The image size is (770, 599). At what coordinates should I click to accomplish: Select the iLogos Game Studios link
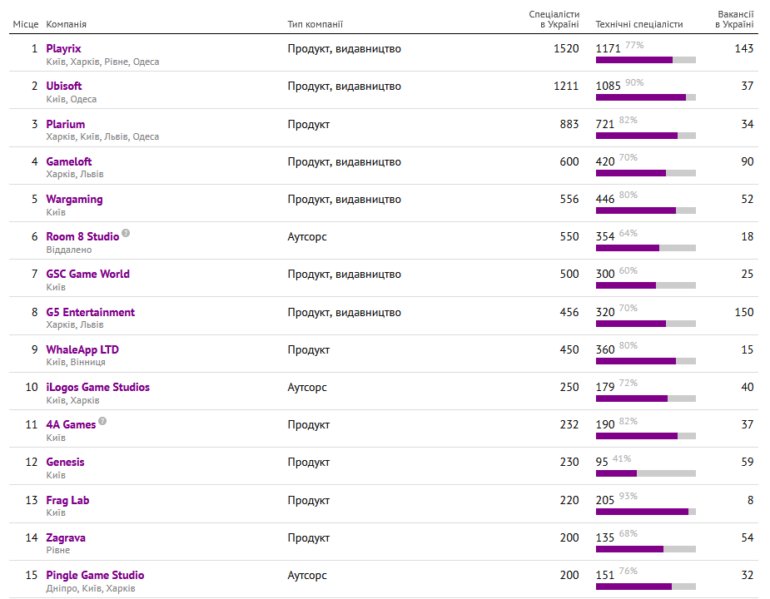[97, 387]
